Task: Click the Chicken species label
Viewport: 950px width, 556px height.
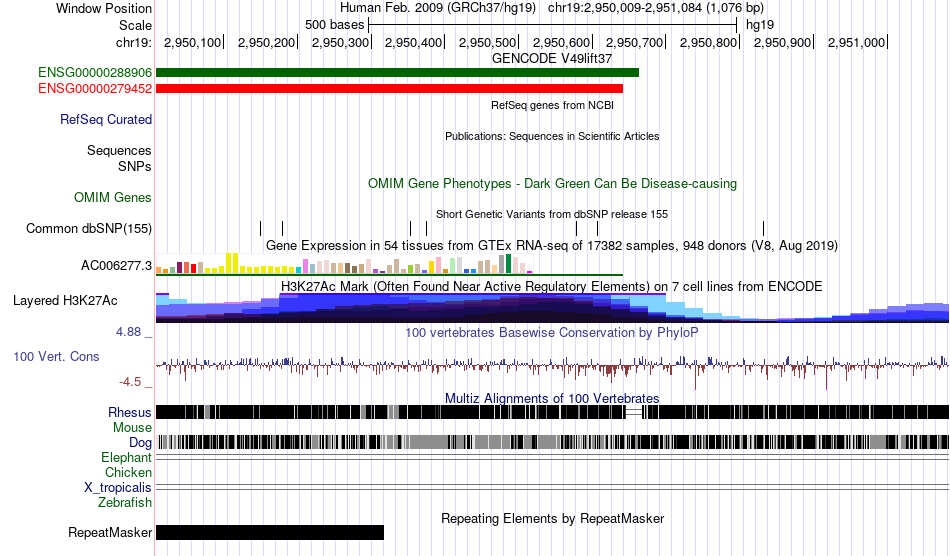Action: [x=128, y=472]
